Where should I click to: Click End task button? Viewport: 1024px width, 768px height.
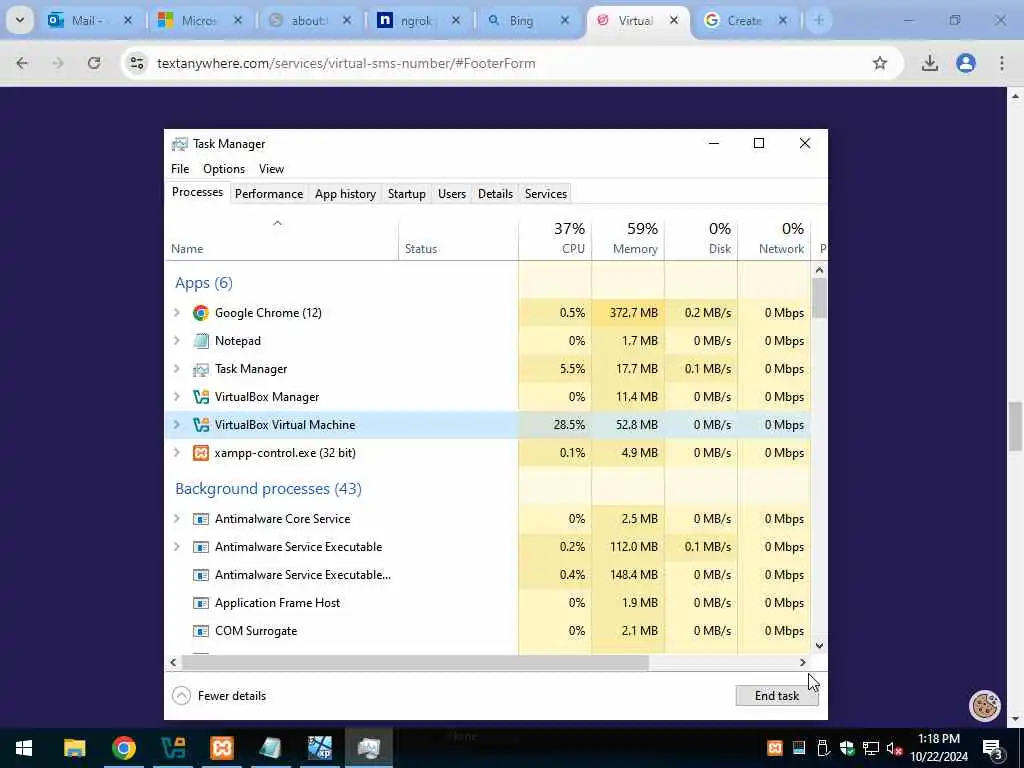[776, 696]
